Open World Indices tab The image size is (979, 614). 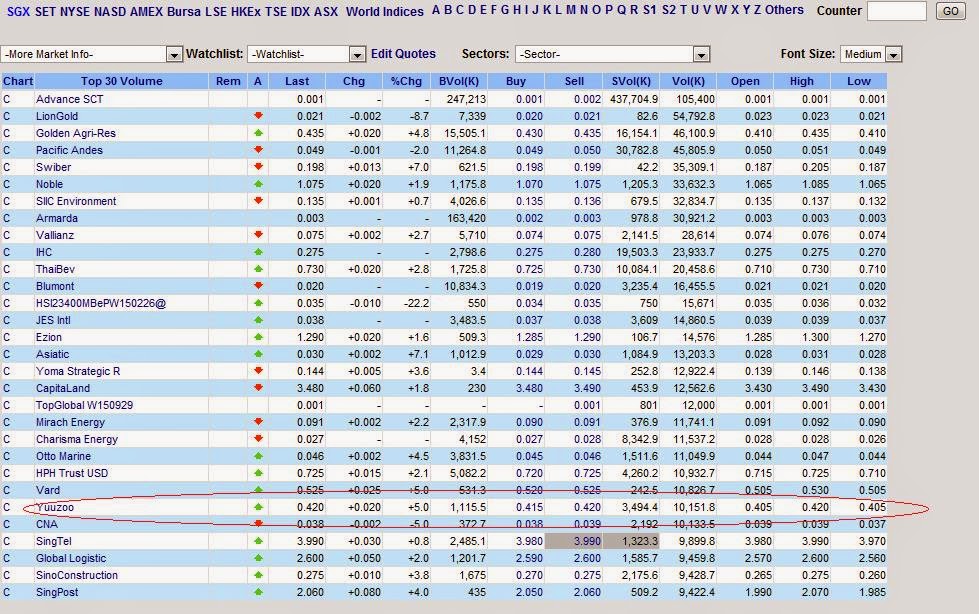[385, 11]
